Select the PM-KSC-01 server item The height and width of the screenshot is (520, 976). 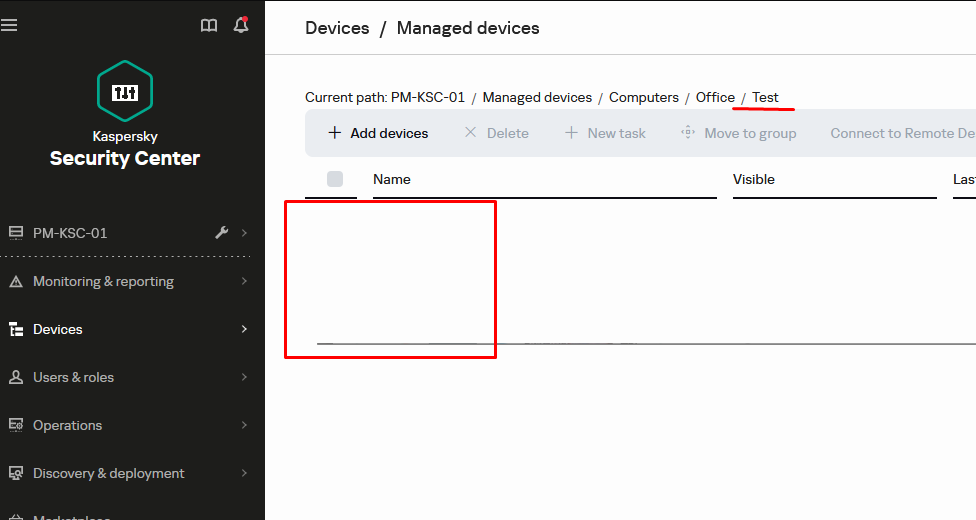[x=70, y=233]
